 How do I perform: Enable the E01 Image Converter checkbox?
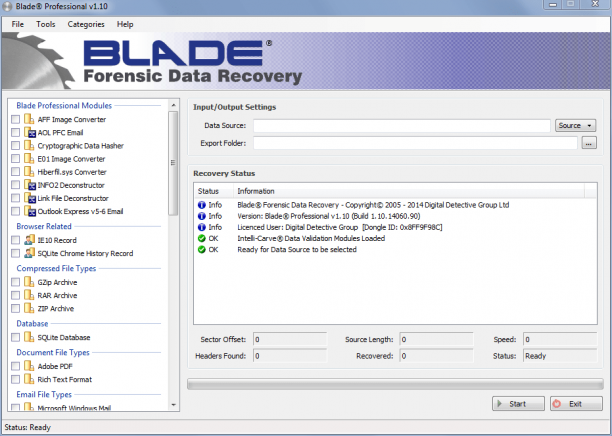[x=15, y=158]
